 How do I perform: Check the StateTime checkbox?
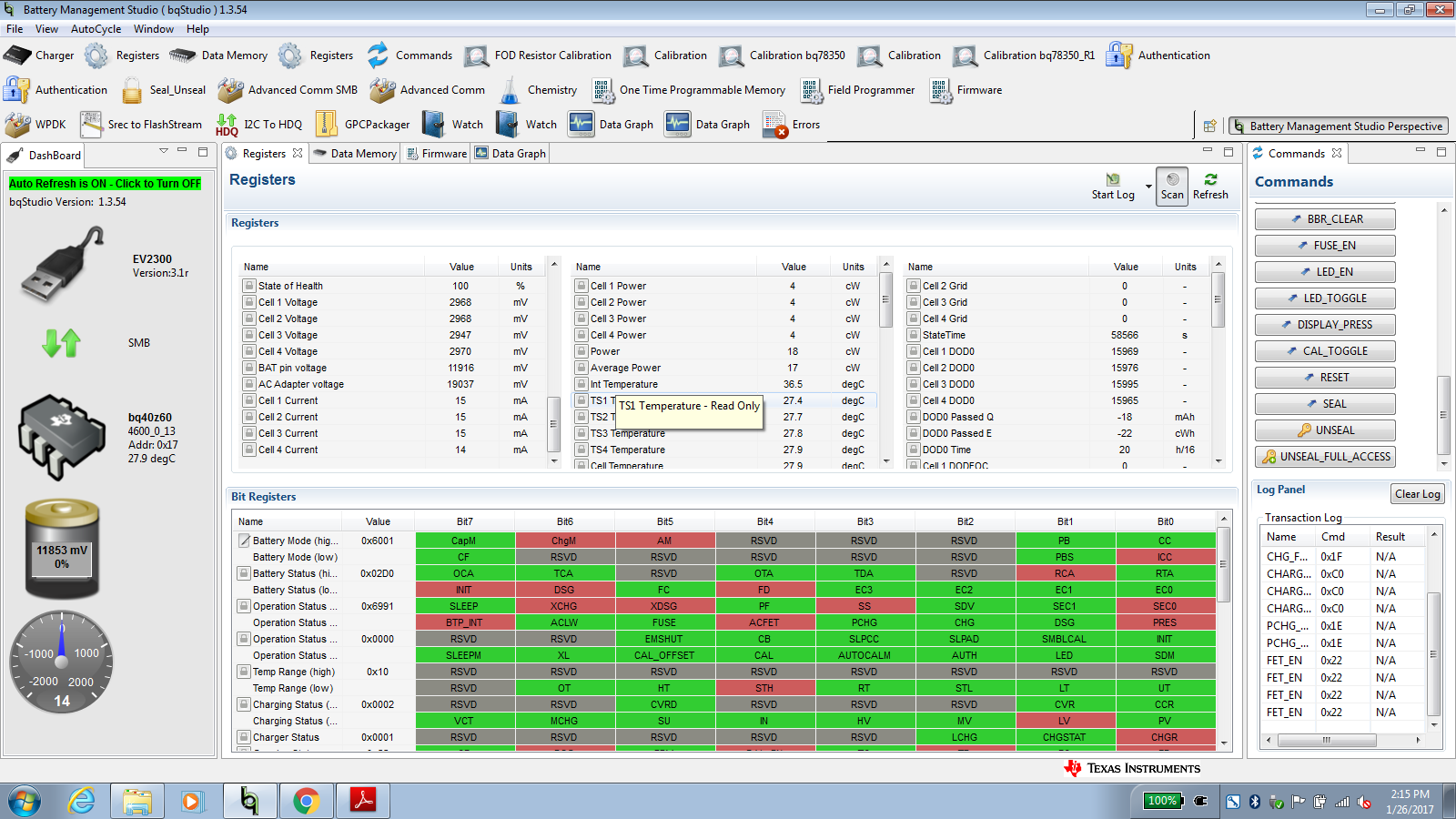point(914,335)
